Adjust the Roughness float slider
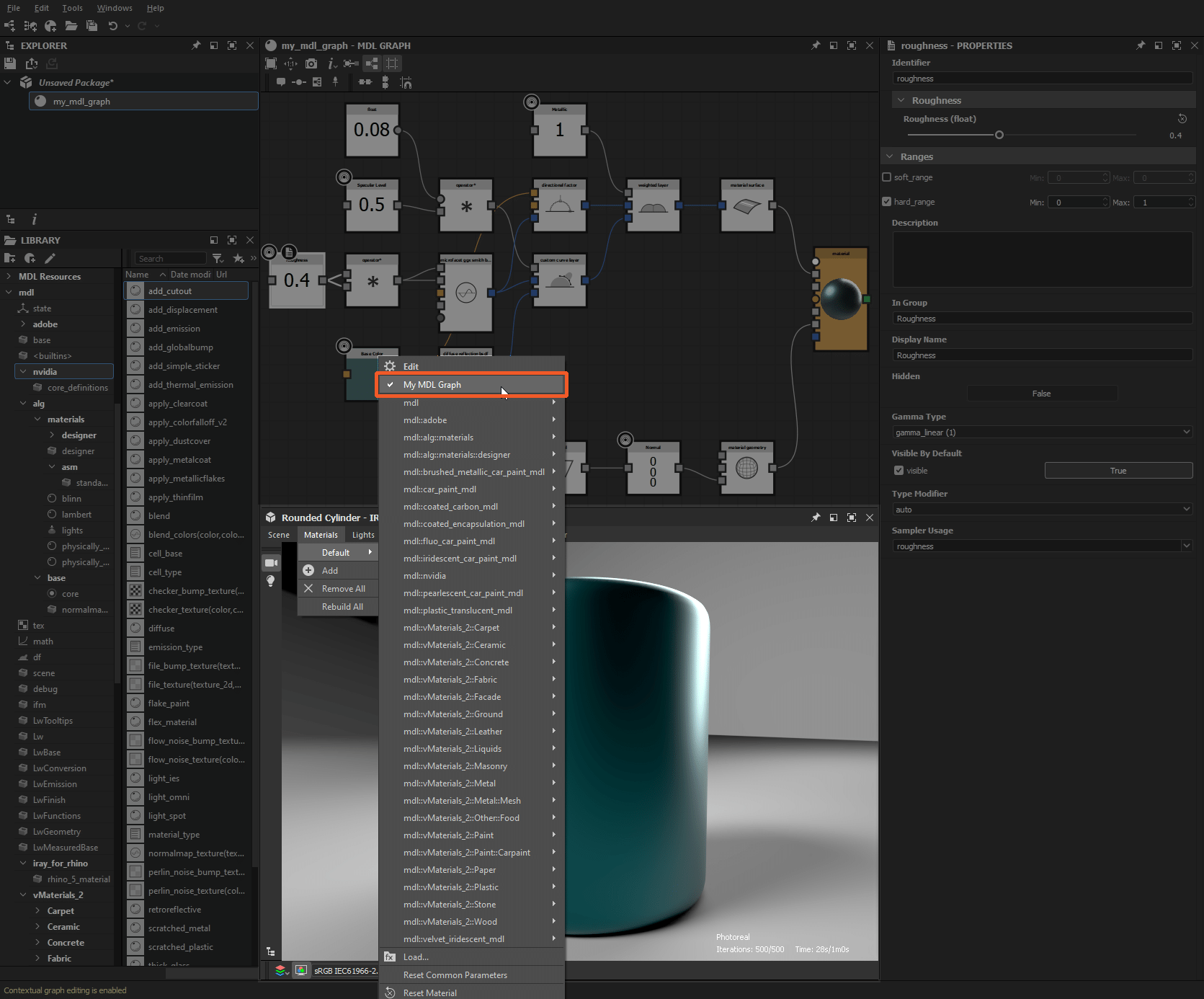Viewport: 1204px width, 999px height. coord(999,134)
